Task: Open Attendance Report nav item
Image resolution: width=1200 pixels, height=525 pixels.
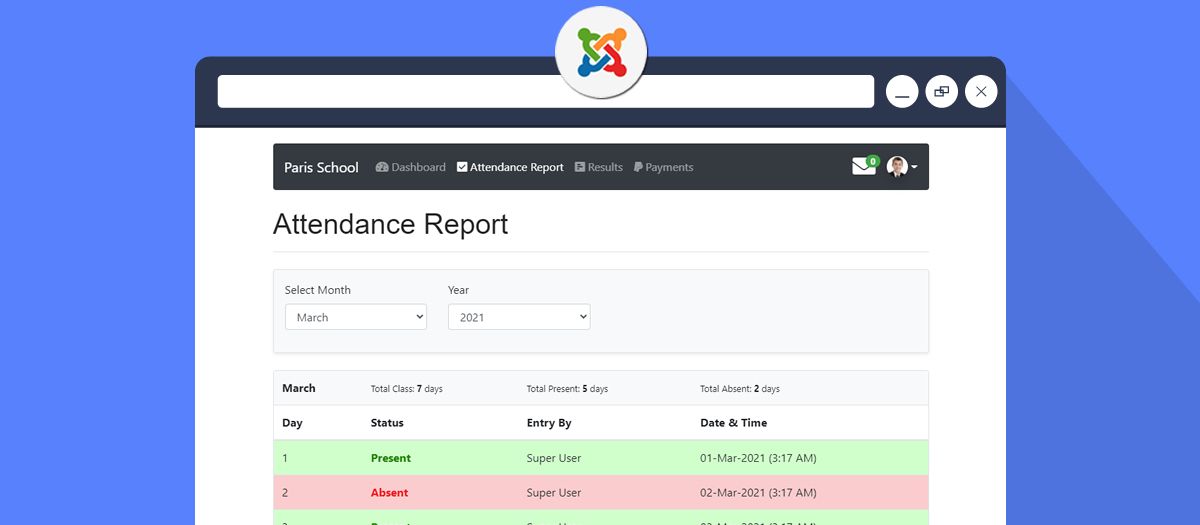Action: click(510, 167)
